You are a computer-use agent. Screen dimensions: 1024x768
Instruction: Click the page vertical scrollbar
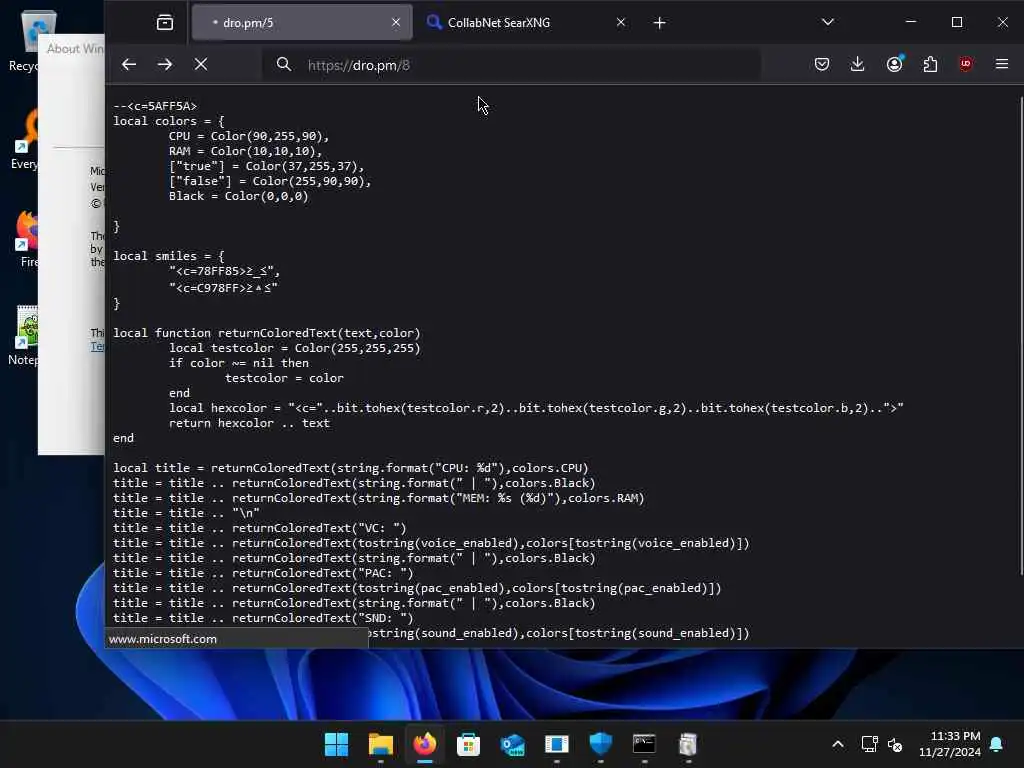[x=1021, y=336]
